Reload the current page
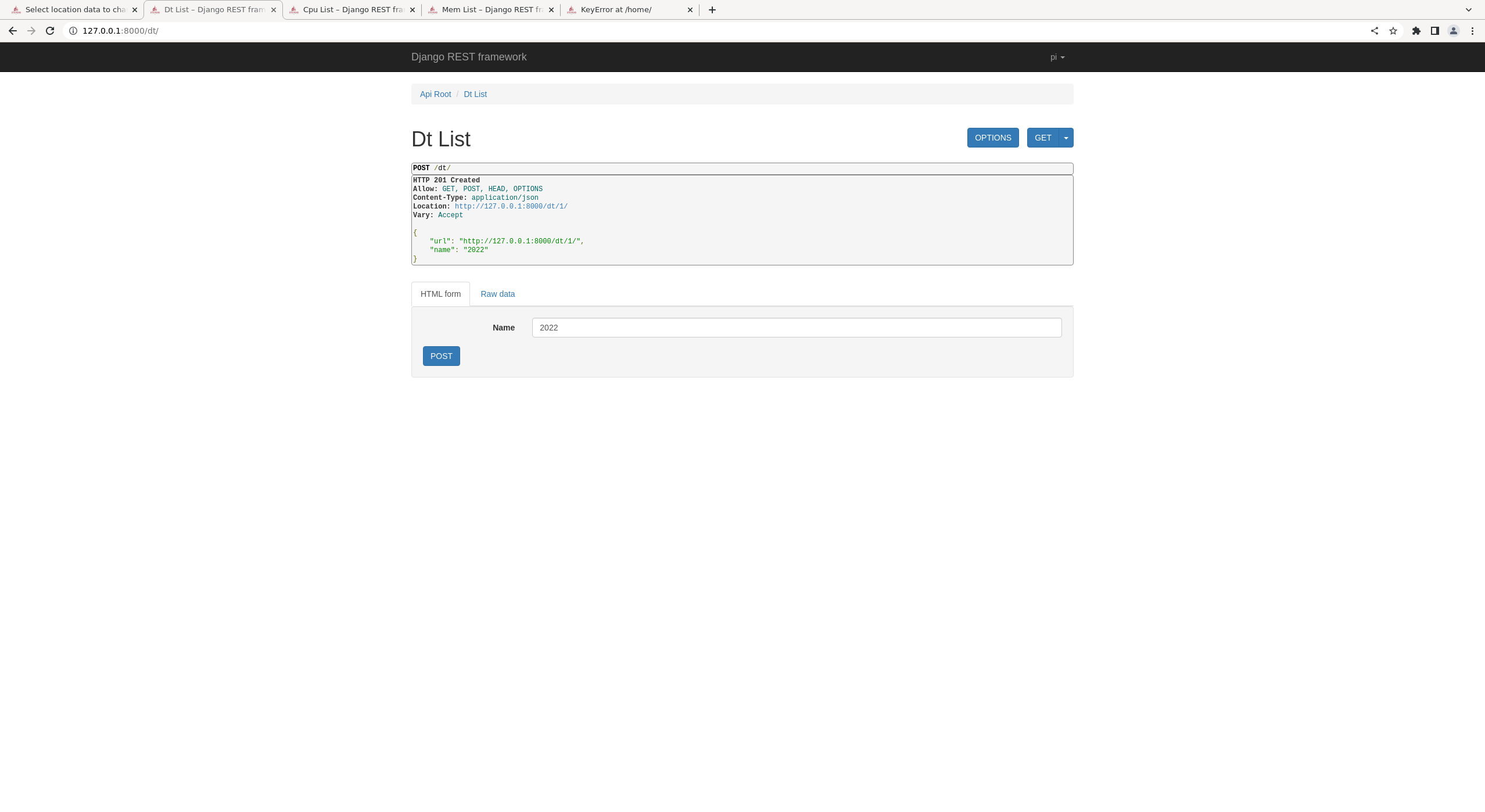This screenshot has height=812, width=1485. pos(49,30)
